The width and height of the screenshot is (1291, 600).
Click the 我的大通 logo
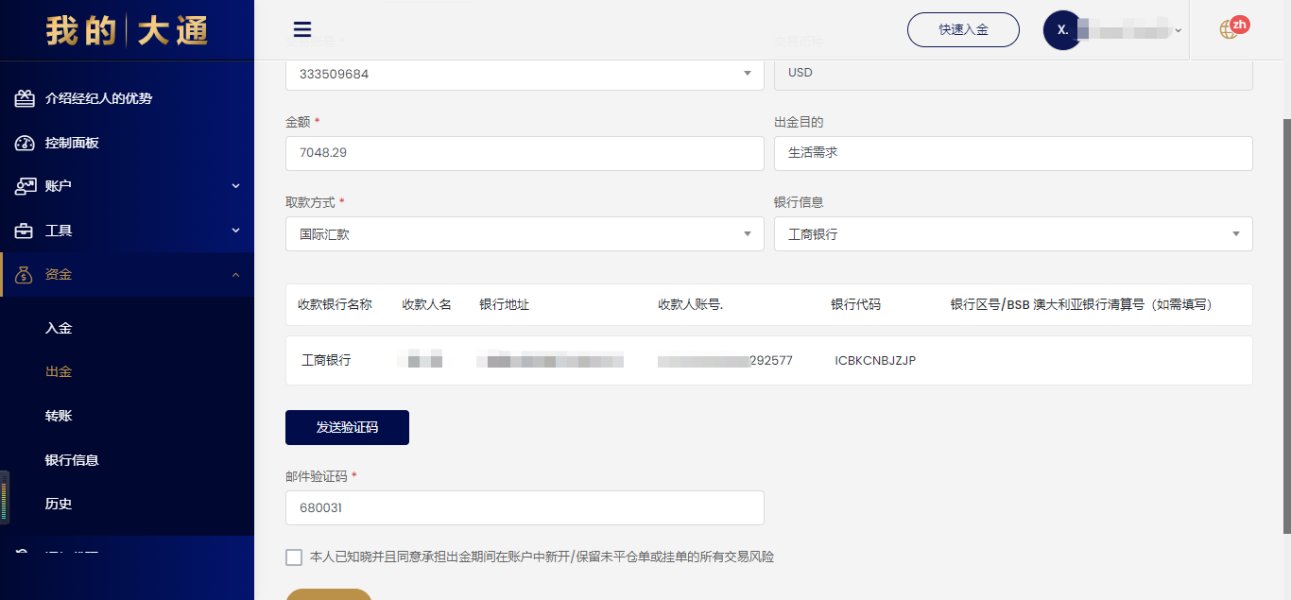coord(127,30)
